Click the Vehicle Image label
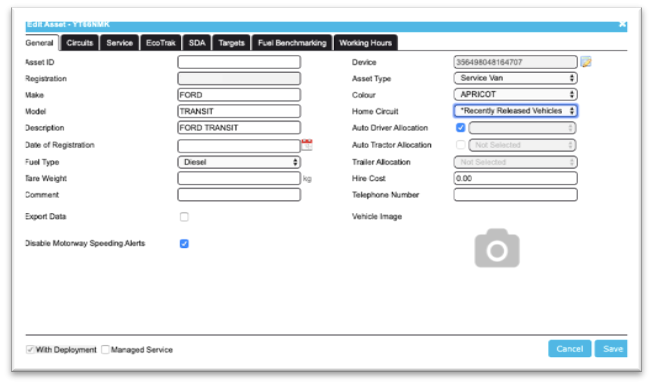Viewport: 652px width, 385px height. coord(377,217)
